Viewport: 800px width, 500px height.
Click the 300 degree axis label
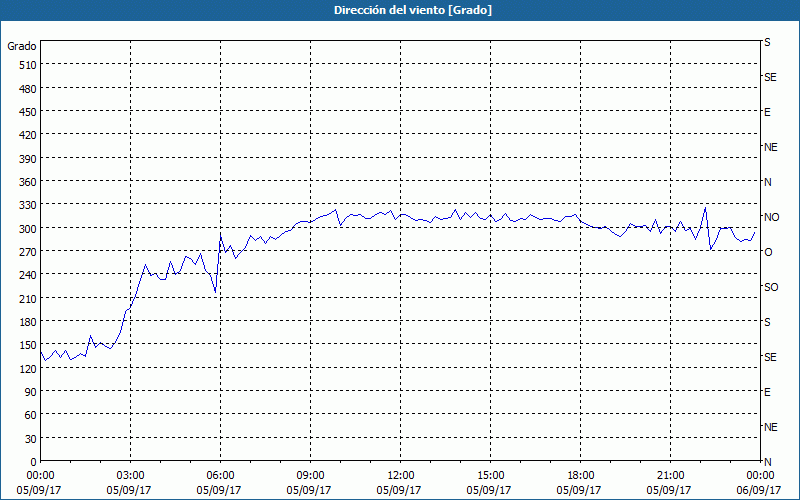28,229
